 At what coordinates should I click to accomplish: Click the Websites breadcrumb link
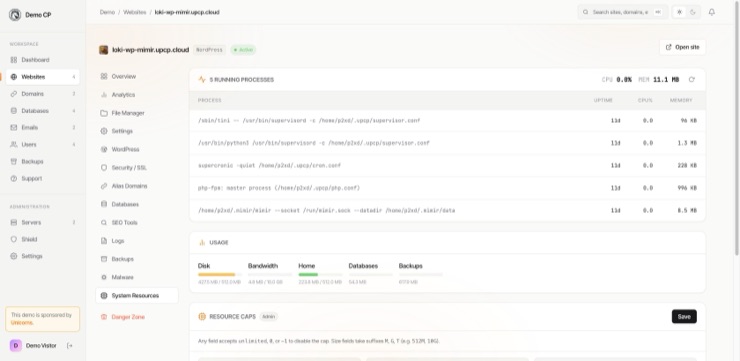pyautogui.click(x=135, y=12)
